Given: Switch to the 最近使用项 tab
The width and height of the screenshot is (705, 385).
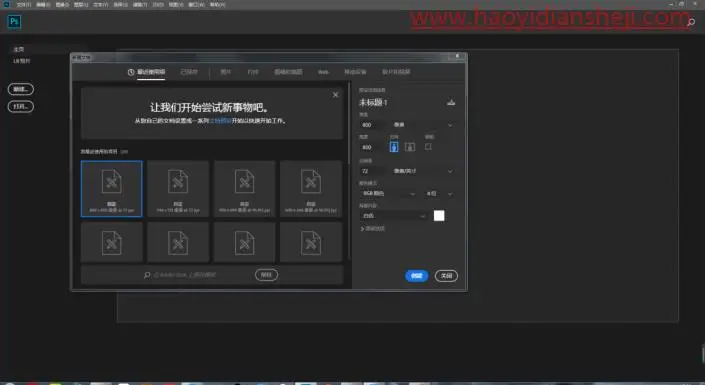Looking at the screenshot, I should point(147,72).
